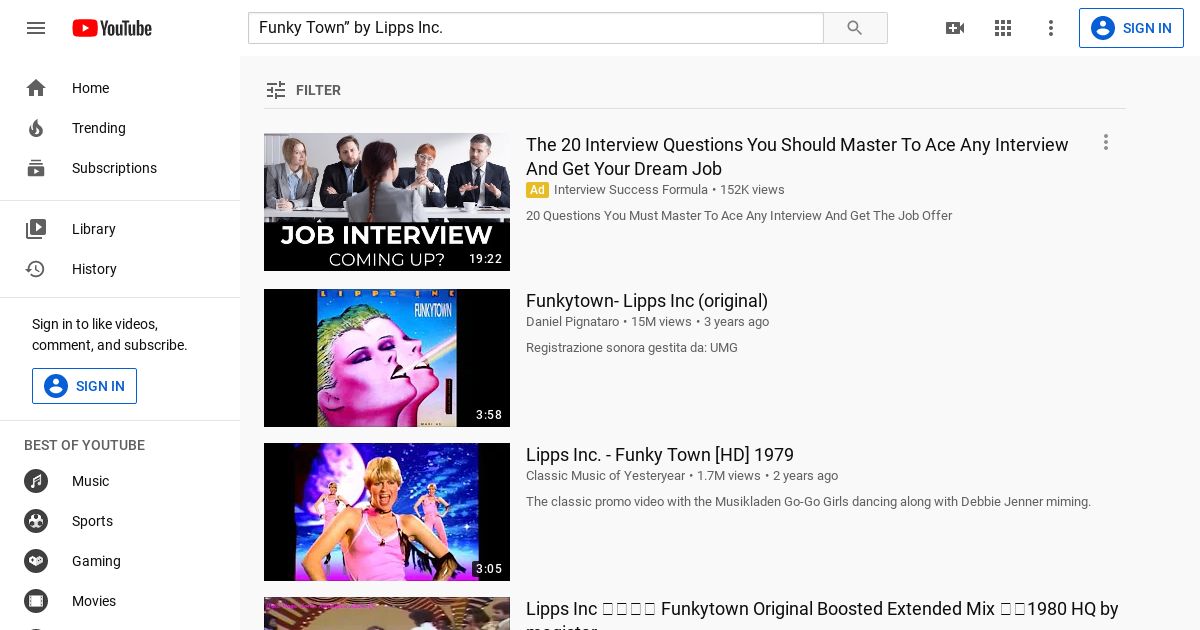Click the Subscriptions icon in sidebar
Screen dimensions: 1200x630
point(36,168)
